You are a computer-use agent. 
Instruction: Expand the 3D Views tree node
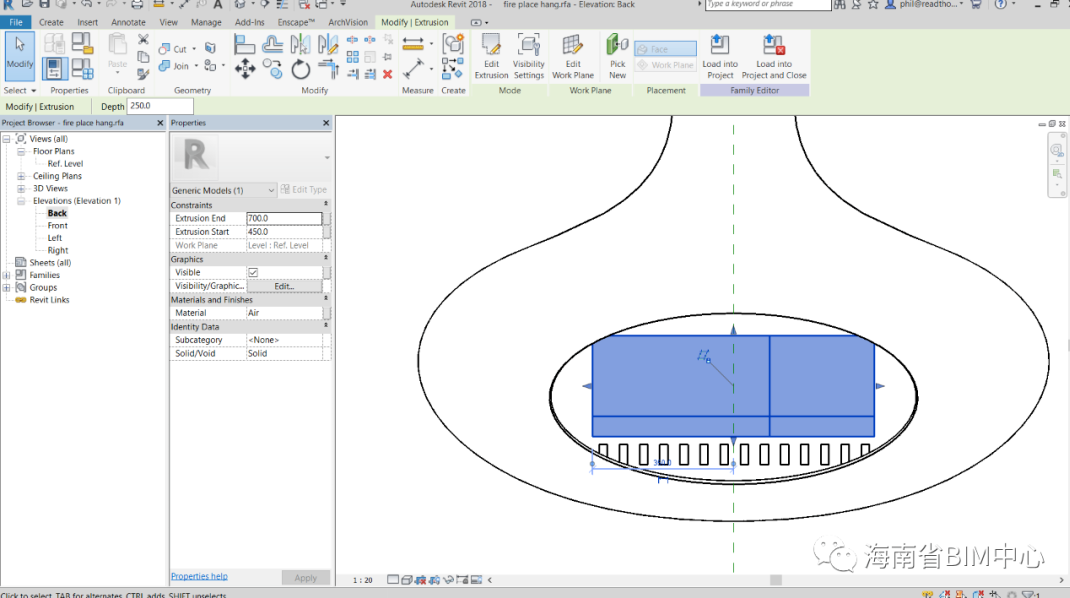(x=21, y=188)
